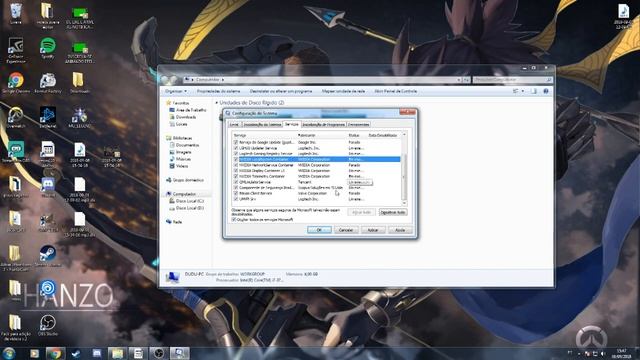This screenshot has height=360, width=640.
Task: Click the folder Explorer taskbar icon
Action: [118, 353]
